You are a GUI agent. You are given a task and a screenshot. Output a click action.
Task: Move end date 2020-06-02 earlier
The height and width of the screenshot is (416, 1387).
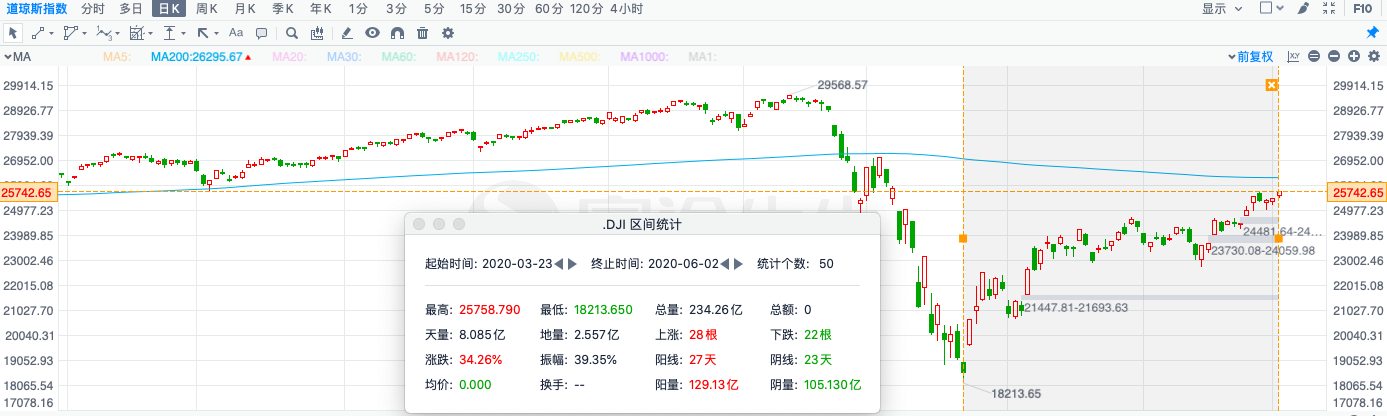coord(724,264)
